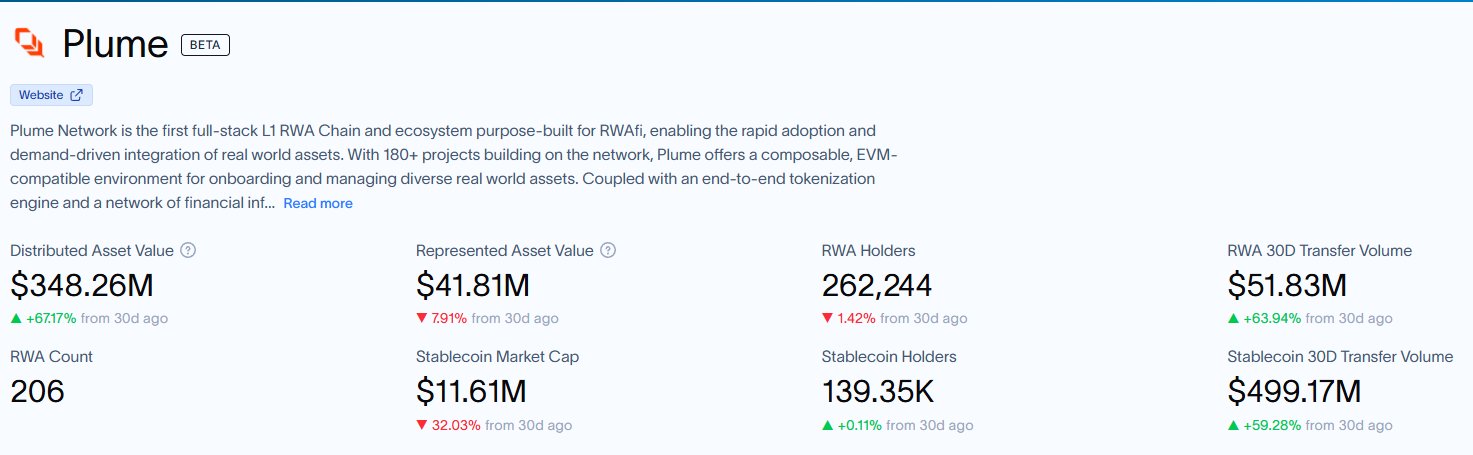Click the $348.26M distributed asset value
1473x455 pixels.
click(82, 286)
